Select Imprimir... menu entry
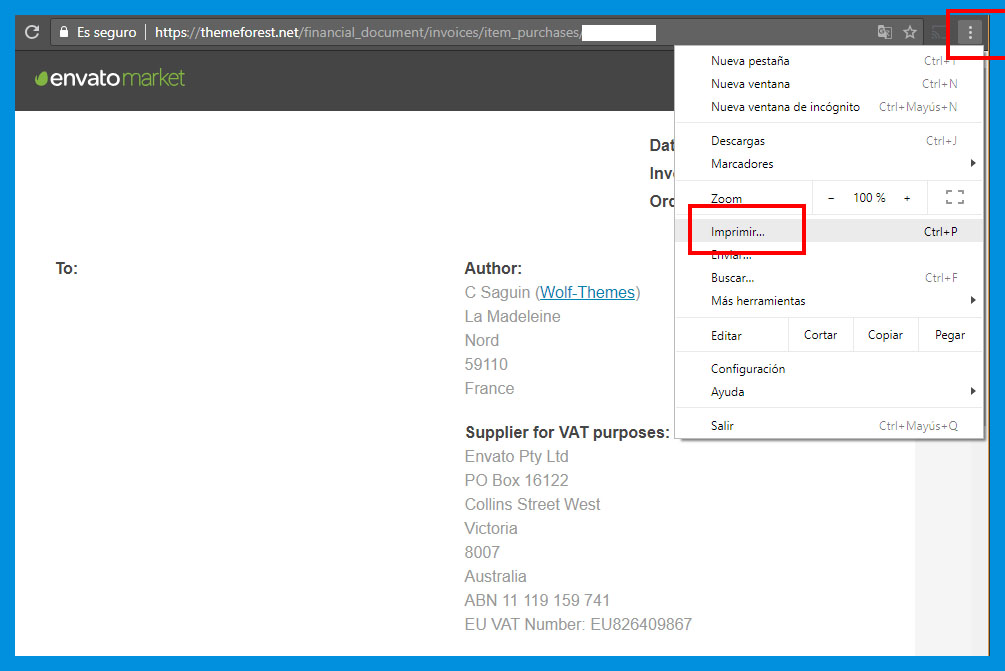1005x671 pixels. click(829, 231)
